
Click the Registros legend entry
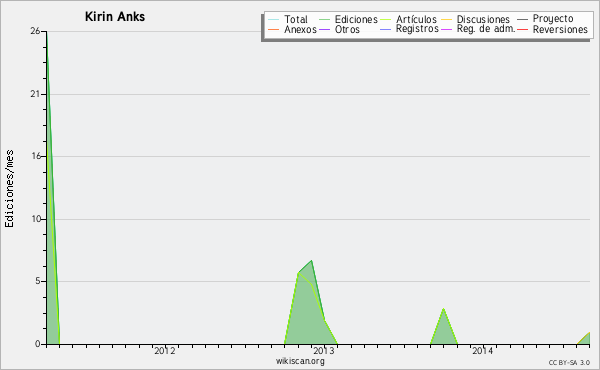[409, 29]
